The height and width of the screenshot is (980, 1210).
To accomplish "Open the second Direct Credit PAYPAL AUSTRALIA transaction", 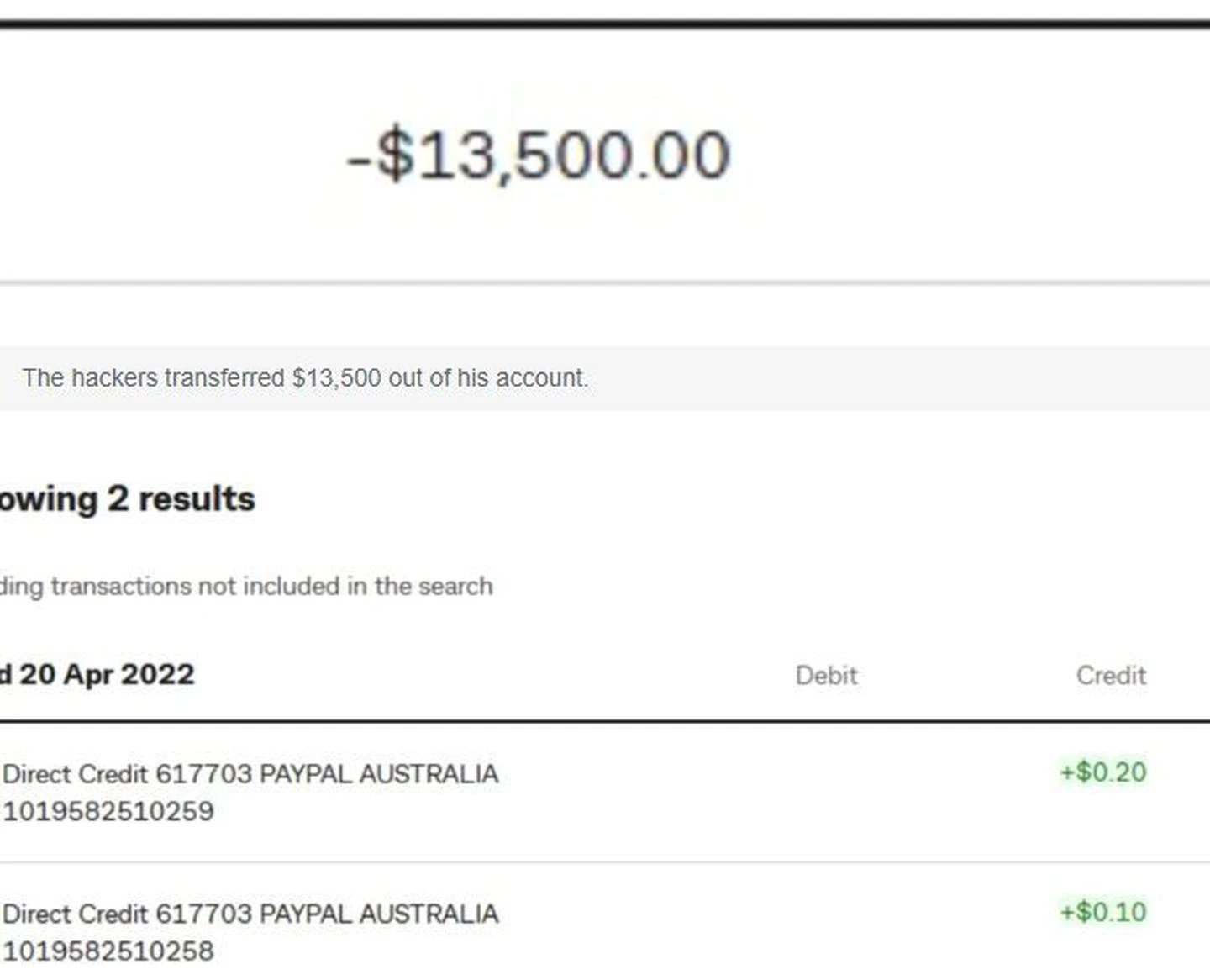I will 250,914.
